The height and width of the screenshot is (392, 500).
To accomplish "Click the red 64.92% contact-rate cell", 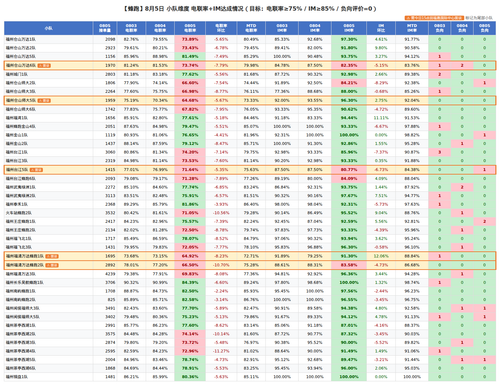I will pos(190,256).
